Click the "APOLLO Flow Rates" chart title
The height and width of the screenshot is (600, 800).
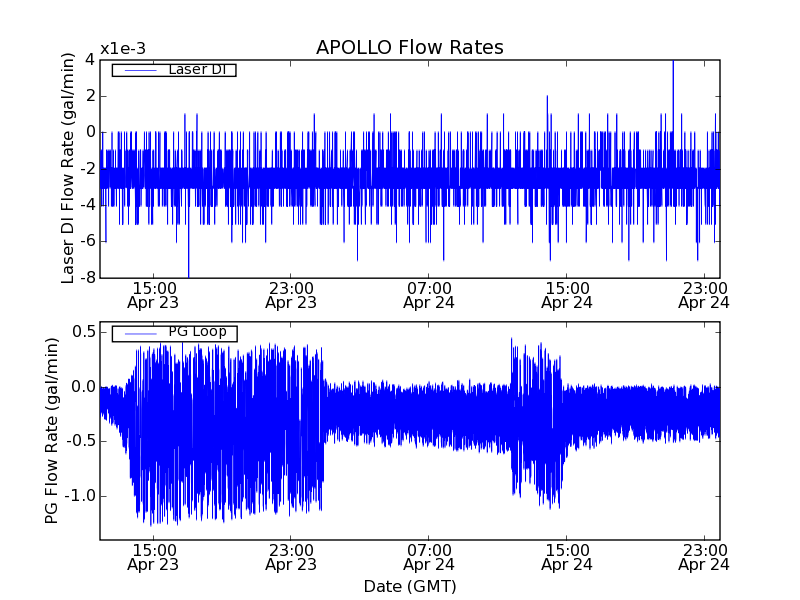[409, 48]
